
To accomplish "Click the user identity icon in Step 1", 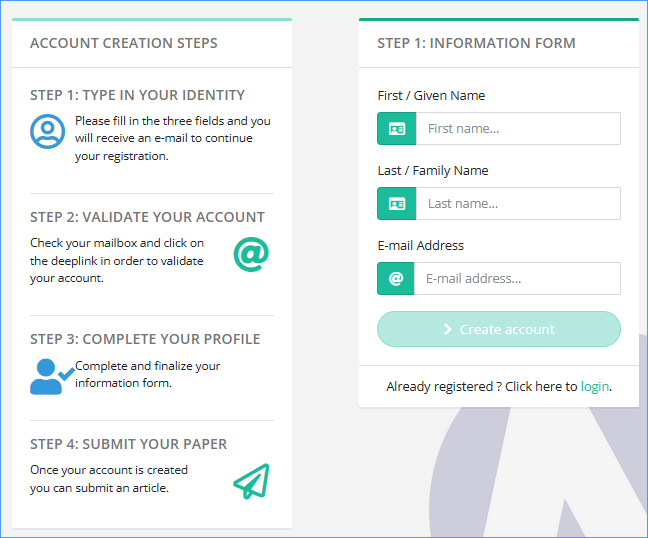I will point(47,132).
